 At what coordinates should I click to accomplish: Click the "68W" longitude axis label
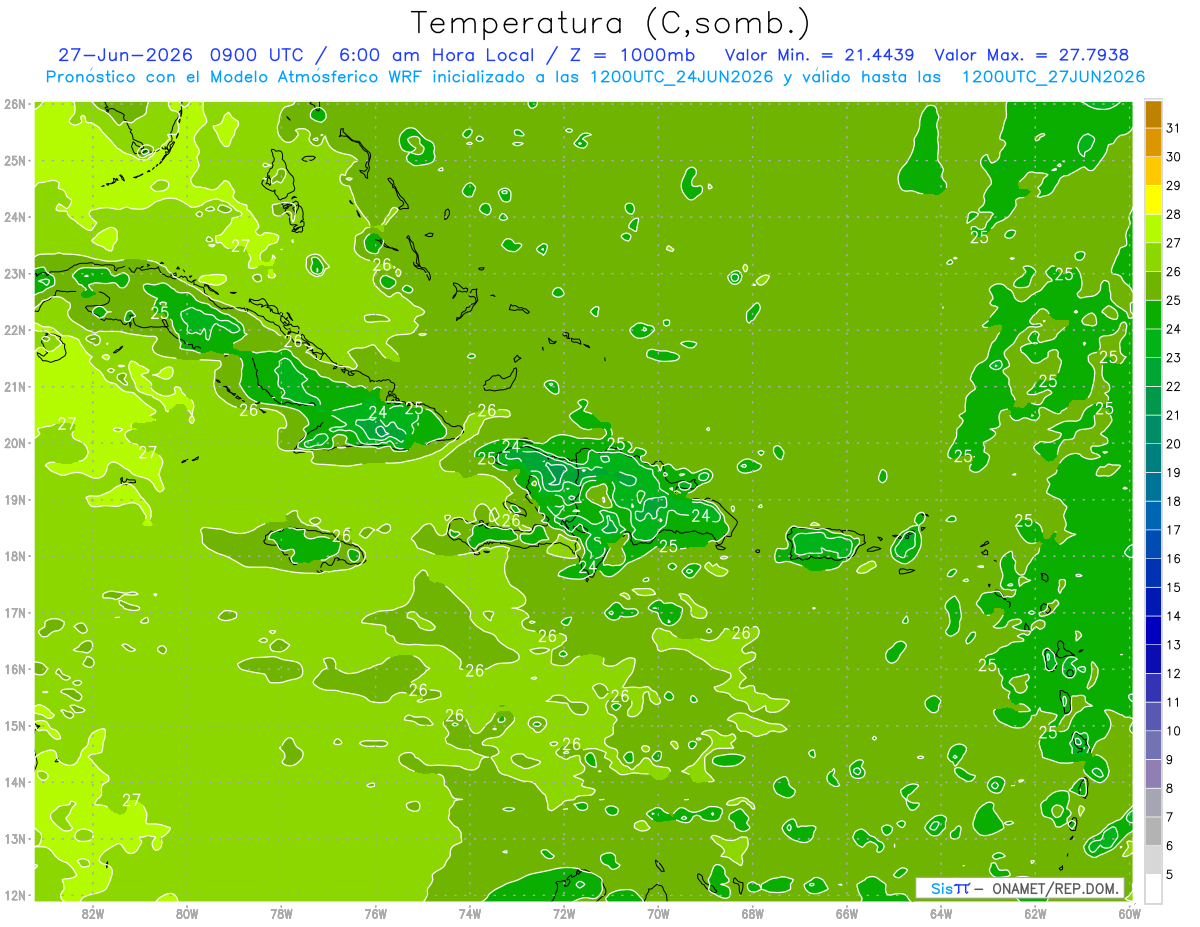[x=752, y=913]
